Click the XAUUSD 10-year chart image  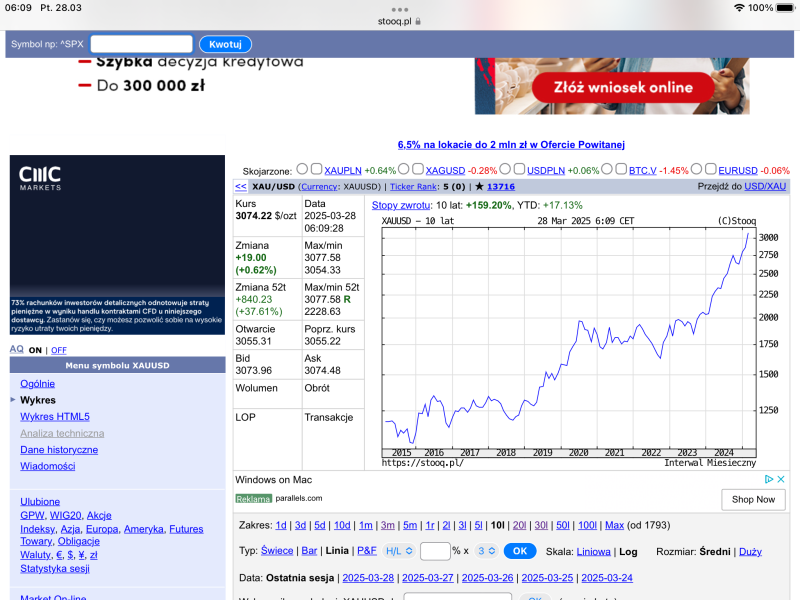[569, 341]
